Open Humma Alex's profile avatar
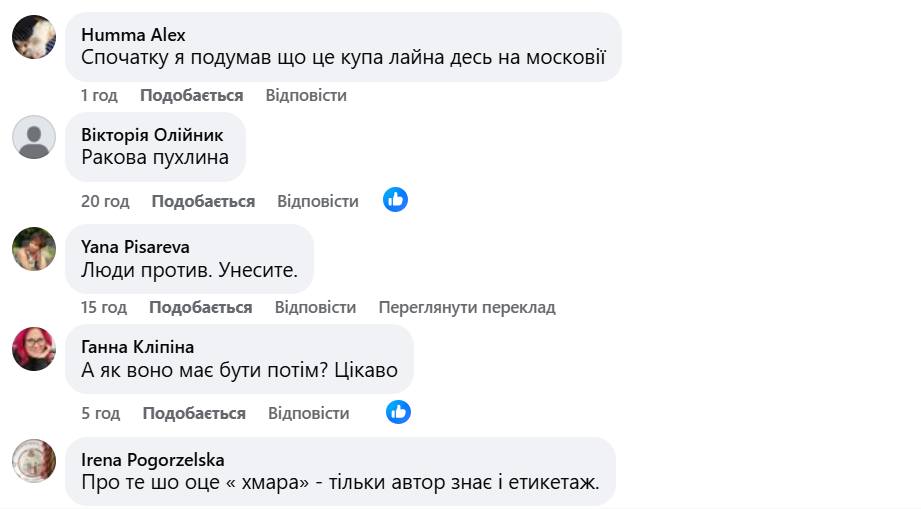This screenshot has width=921, height=509. tap(34, 38)
